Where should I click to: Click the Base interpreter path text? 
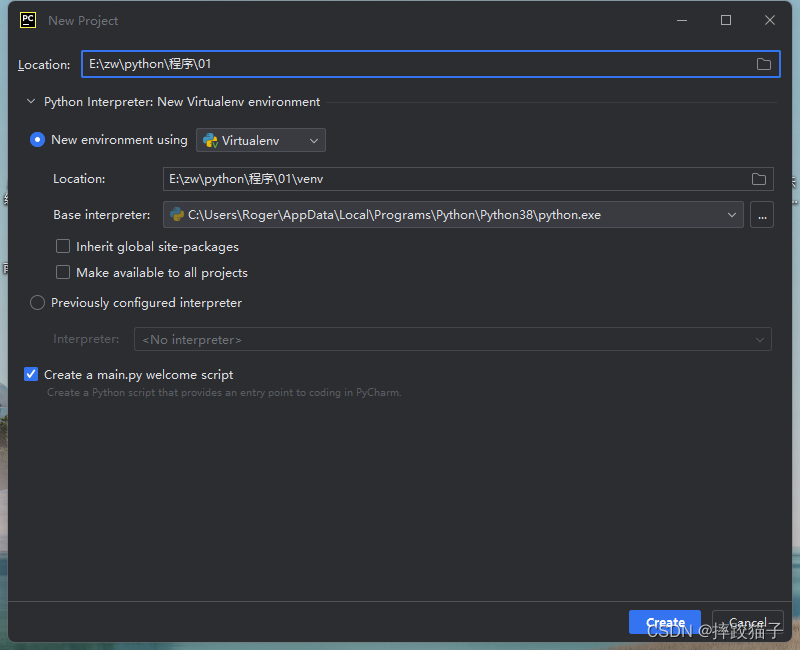[394, 215]
